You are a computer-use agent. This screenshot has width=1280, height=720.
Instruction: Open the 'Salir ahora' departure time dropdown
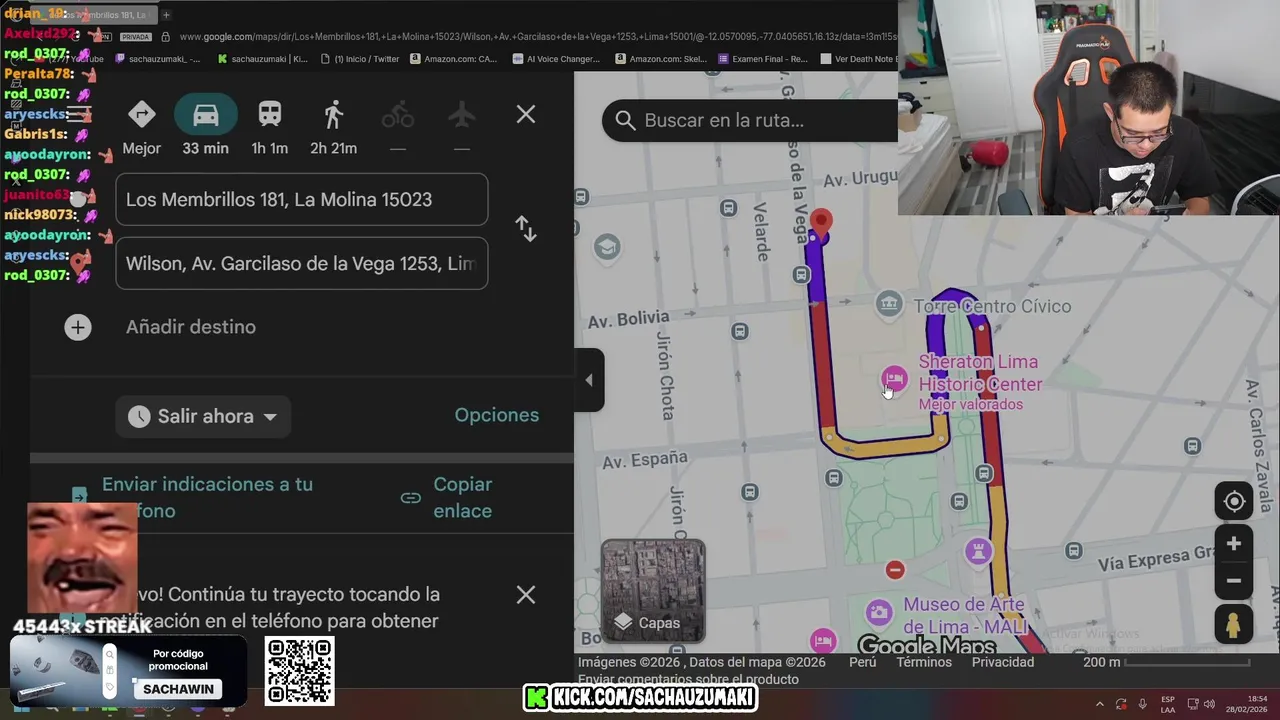(204, 416)
